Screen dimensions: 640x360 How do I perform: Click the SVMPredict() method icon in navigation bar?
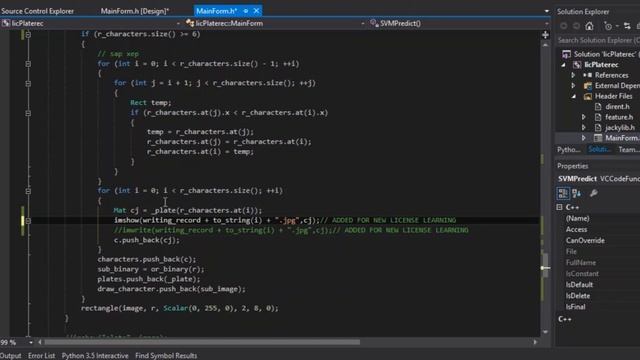[x=374, y=23]
